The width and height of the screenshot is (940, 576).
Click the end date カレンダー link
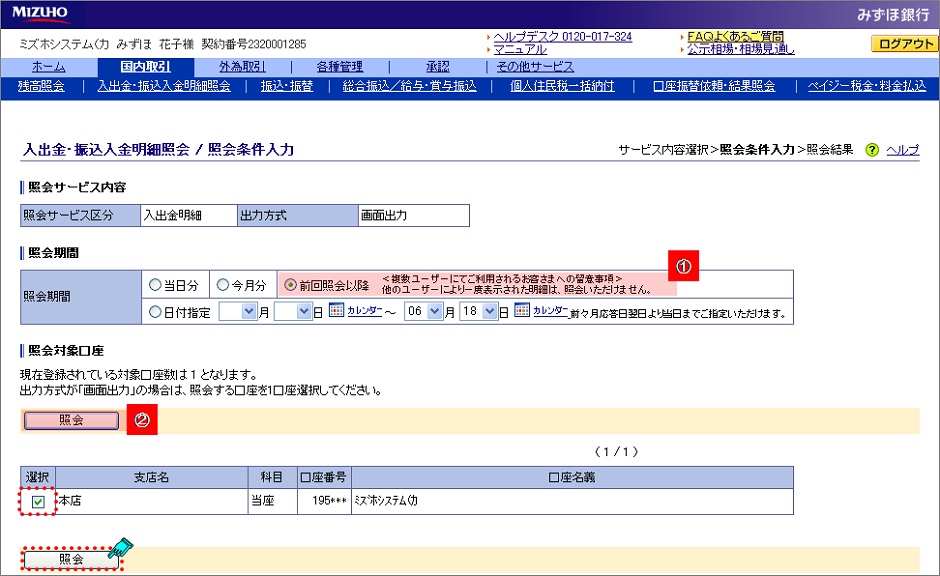[550, 310]
